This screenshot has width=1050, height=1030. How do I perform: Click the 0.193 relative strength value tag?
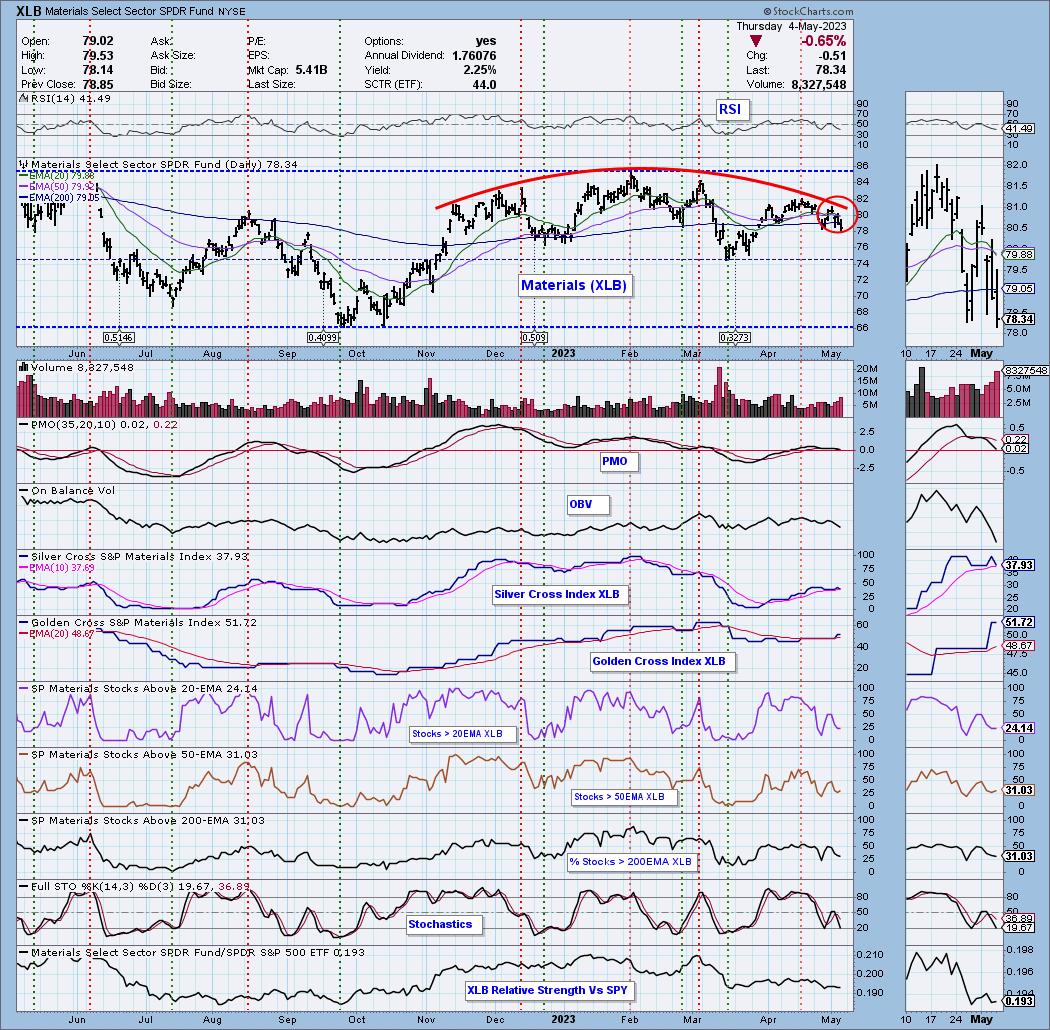tap(1020, 1001)
